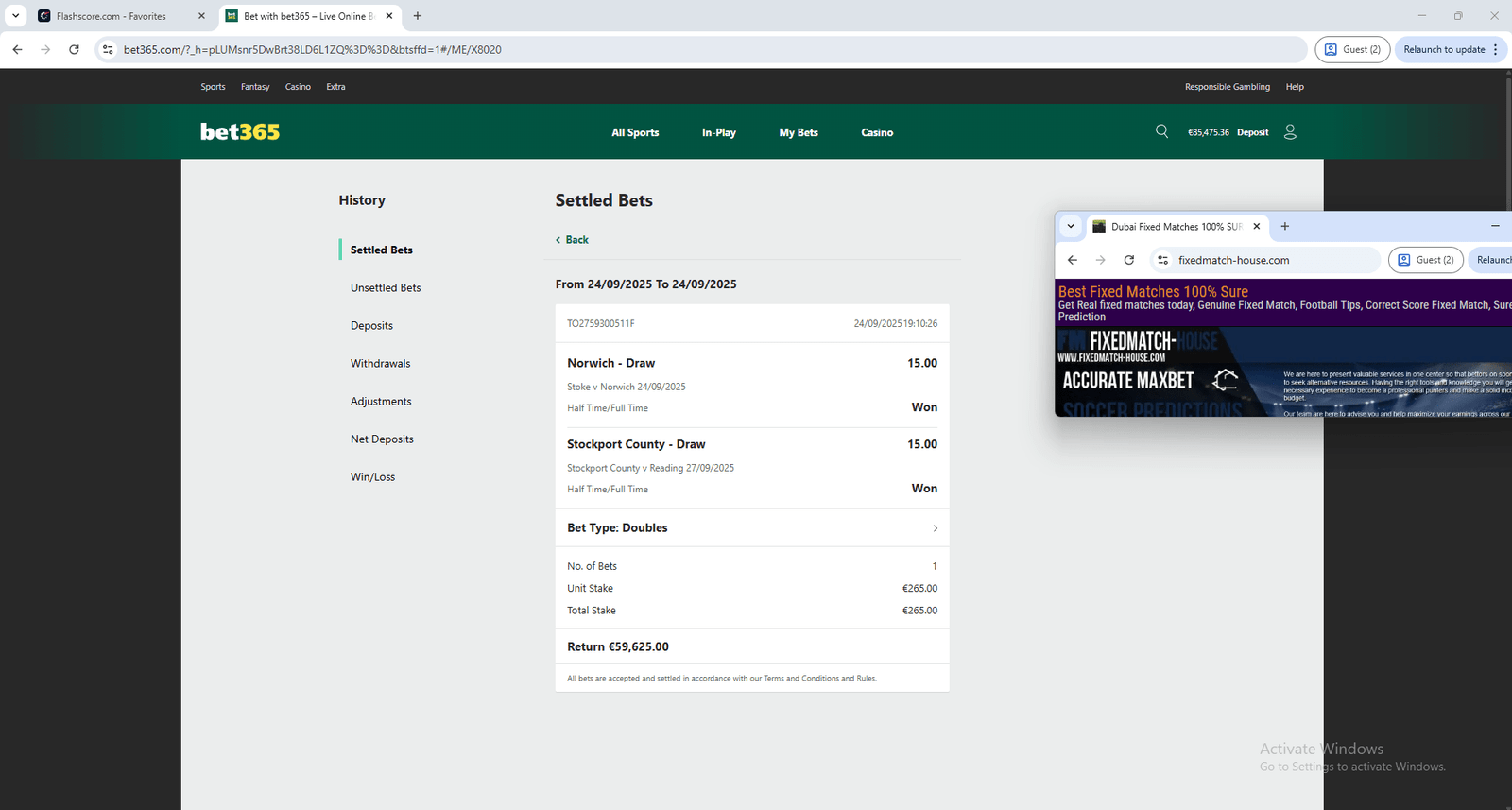Select Unsettled Bets in History menu
The image size is (1512, 810).
pyautogui.click(x=386, y=288)
